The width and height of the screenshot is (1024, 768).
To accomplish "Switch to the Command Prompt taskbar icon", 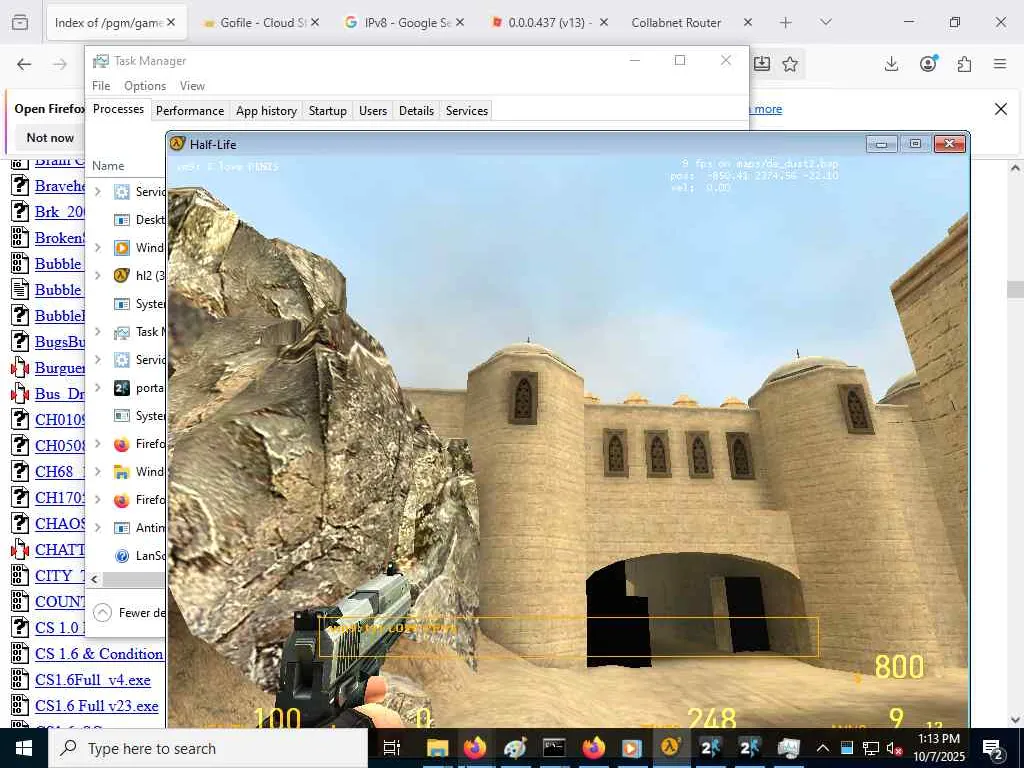I will coord(554,748).
